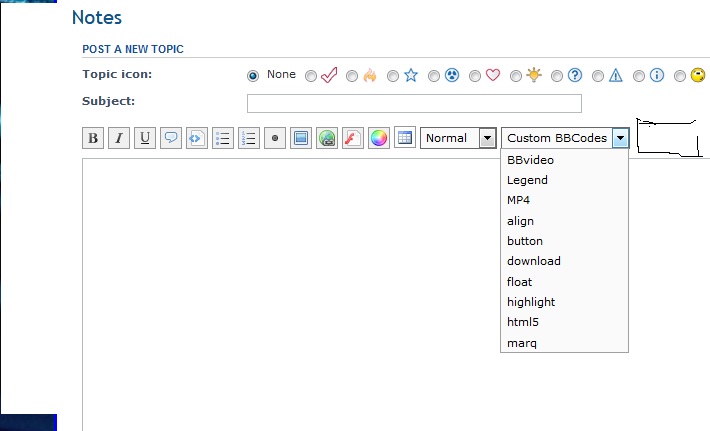The height and width of the screenshot is (431, 710).
Task: Apply italic formatting button
Action: [119, 139]
